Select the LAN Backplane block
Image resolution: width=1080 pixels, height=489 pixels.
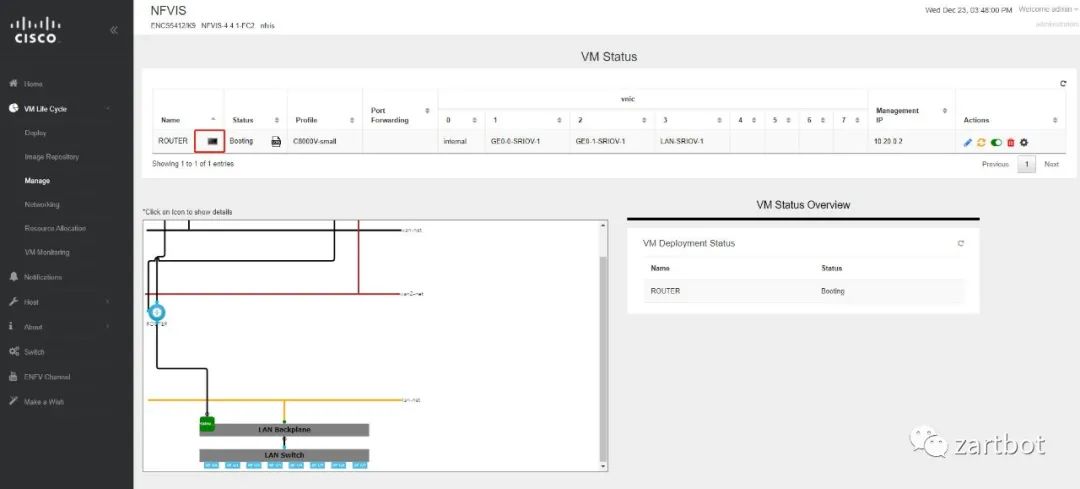pos(284,430)
